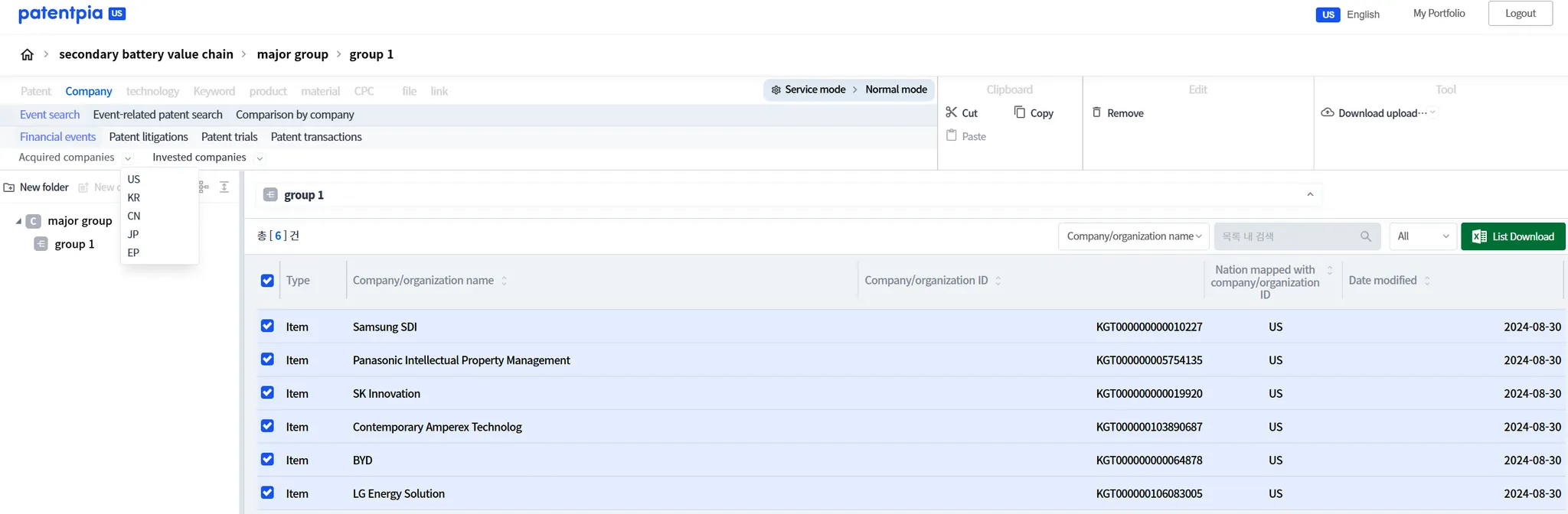Image resolution: width=1568 pixels, height=514 pixels.
Task: Sort by Nation mapped column arrows
Action: [x=1330, y=270]
